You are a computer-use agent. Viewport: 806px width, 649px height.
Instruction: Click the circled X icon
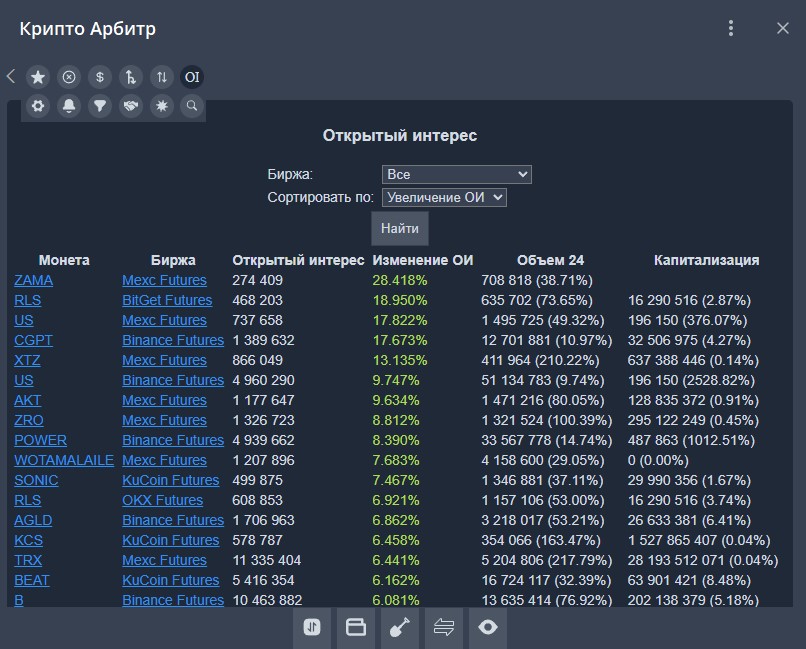click(69, 77)
